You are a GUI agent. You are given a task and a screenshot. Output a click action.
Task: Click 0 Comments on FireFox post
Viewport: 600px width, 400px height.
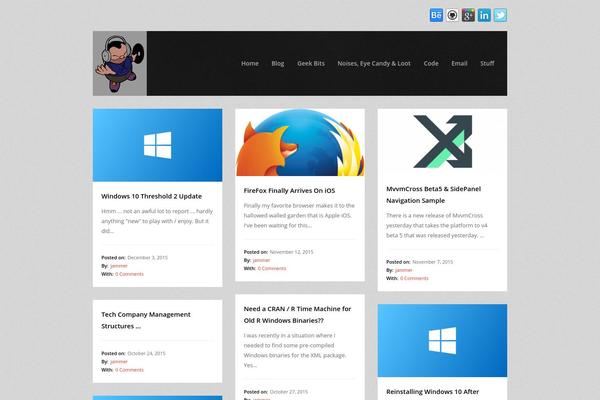(x=272, y=268)
